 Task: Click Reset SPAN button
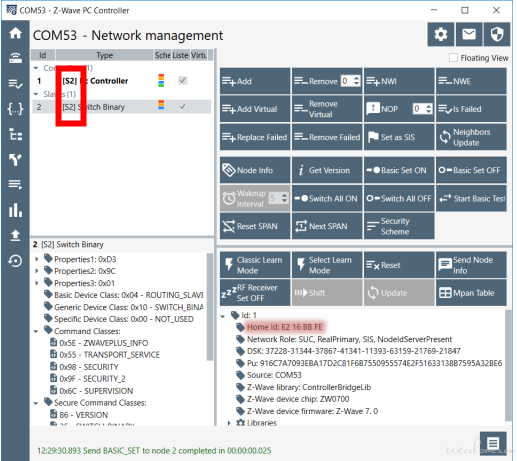point(255,226)
